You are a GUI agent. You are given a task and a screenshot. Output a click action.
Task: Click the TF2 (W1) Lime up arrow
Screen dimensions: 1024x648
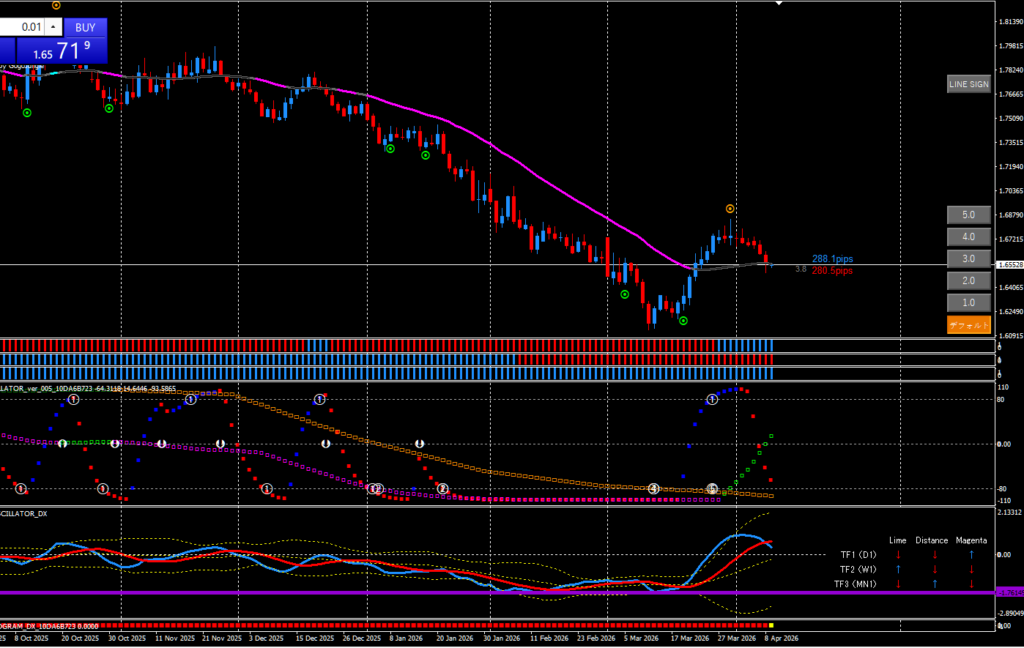click(898, 568)
